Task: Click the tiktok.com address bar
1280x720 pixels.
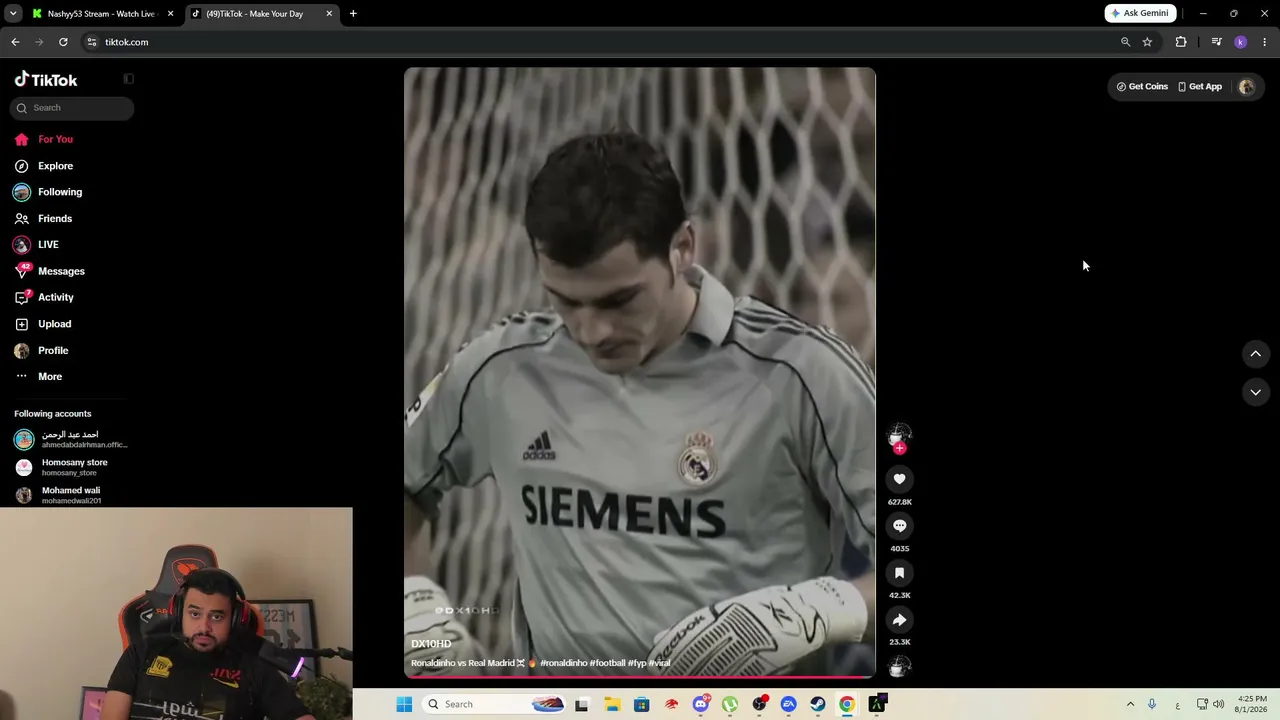Action: [600, 42]
